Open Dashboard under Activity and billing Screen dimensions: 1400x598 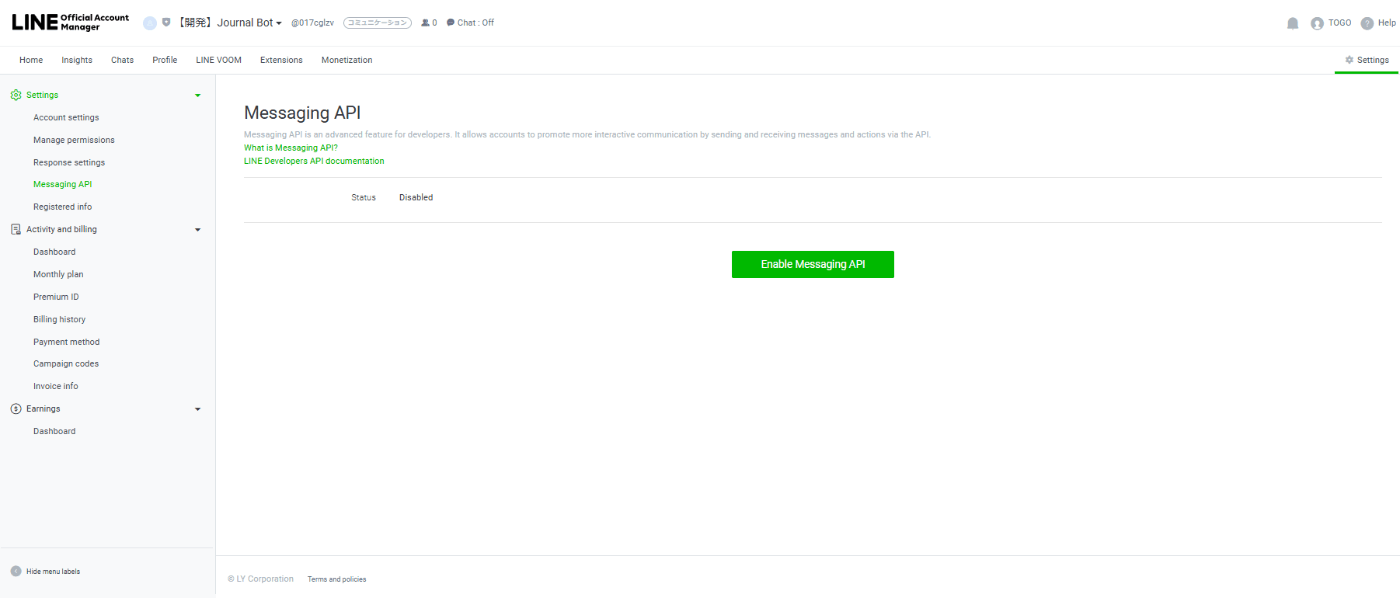[x=54, y=252]
